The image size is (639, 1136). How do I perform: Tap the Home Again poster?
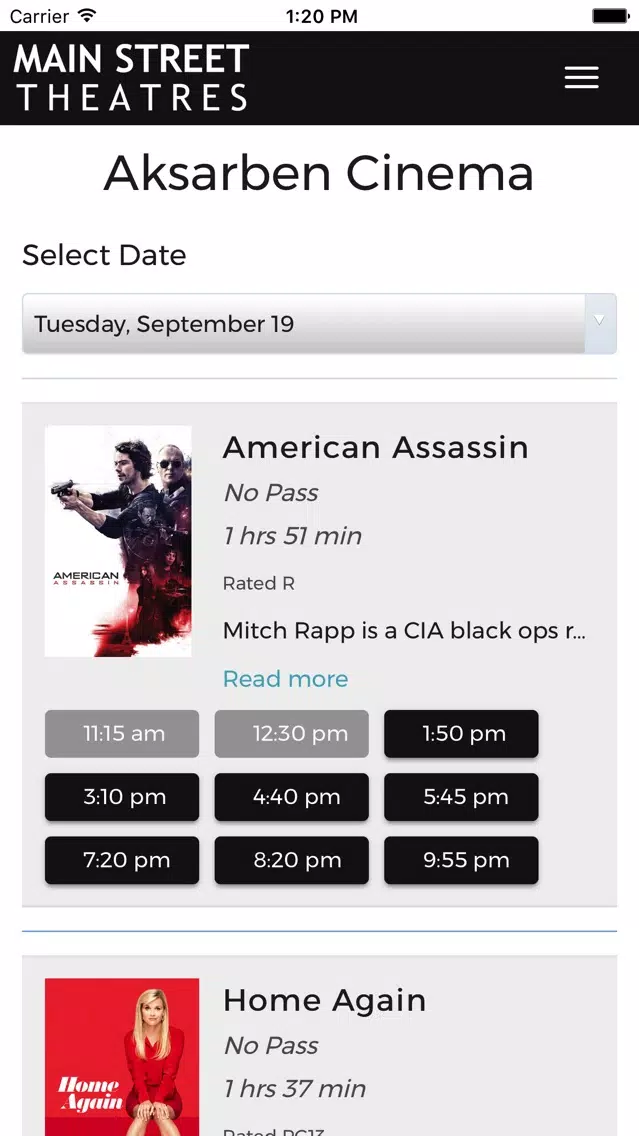point(122,1057)
